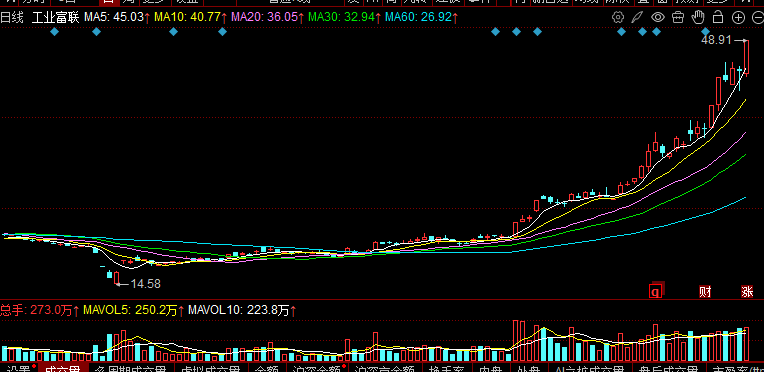The image size is (764, 372).
Task: Click the '日线' period label
Action: pos(12,18)
